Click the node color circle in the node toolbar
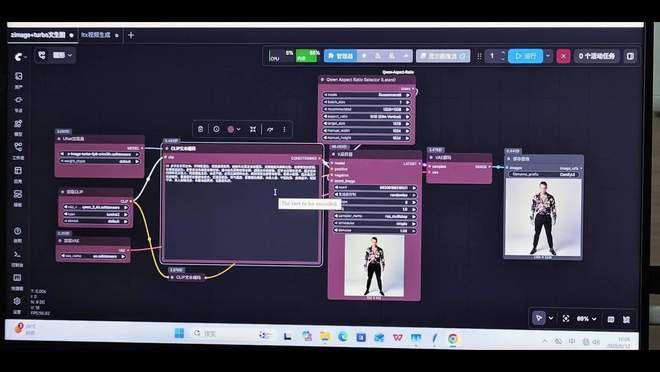Image resolution: width=660 pixels, height=372 pixels. tap(231, 129)
